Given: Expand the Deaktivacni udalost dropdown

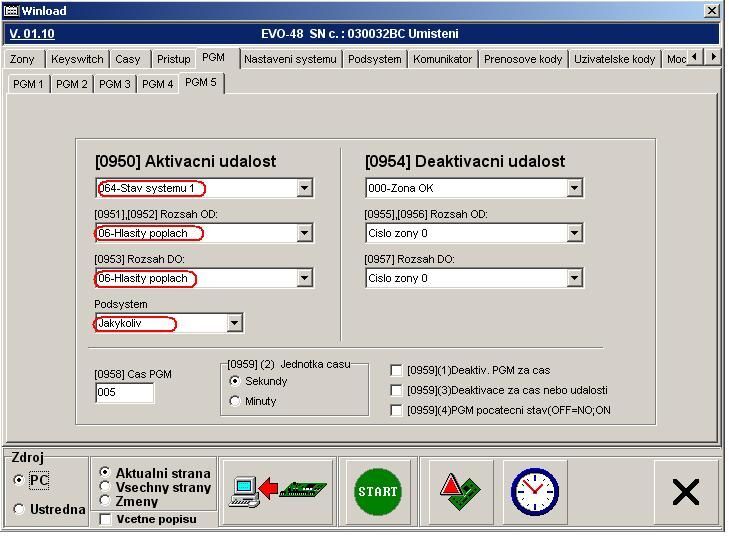Looking at the screenshot, I should coord(574,188).
